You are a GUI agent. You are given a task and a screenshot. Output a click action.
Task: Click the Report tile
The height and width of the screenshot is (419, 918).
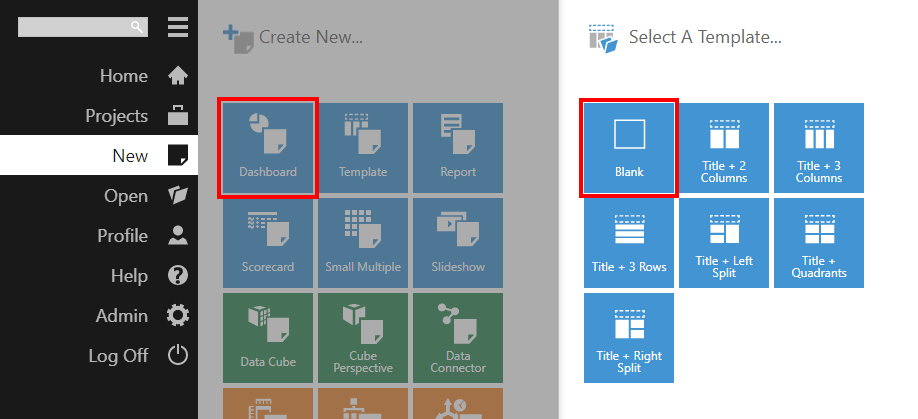[x=458, y=148]
